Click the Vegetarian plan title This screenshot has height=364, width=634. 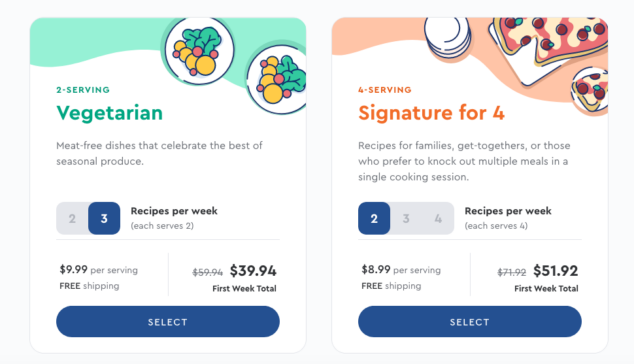click(110, 113)
